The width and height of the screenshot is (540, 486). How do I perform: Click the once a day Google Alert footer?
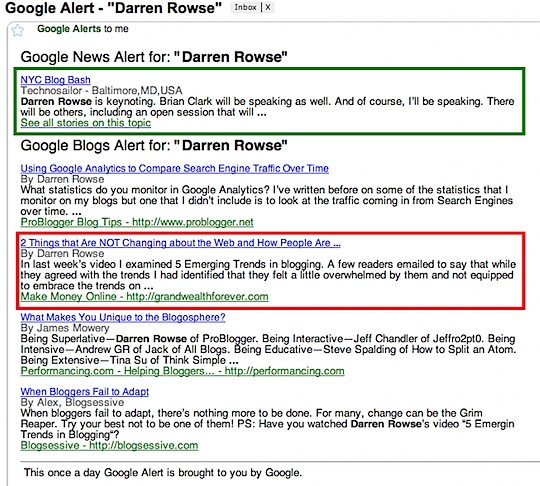[163, 473]
